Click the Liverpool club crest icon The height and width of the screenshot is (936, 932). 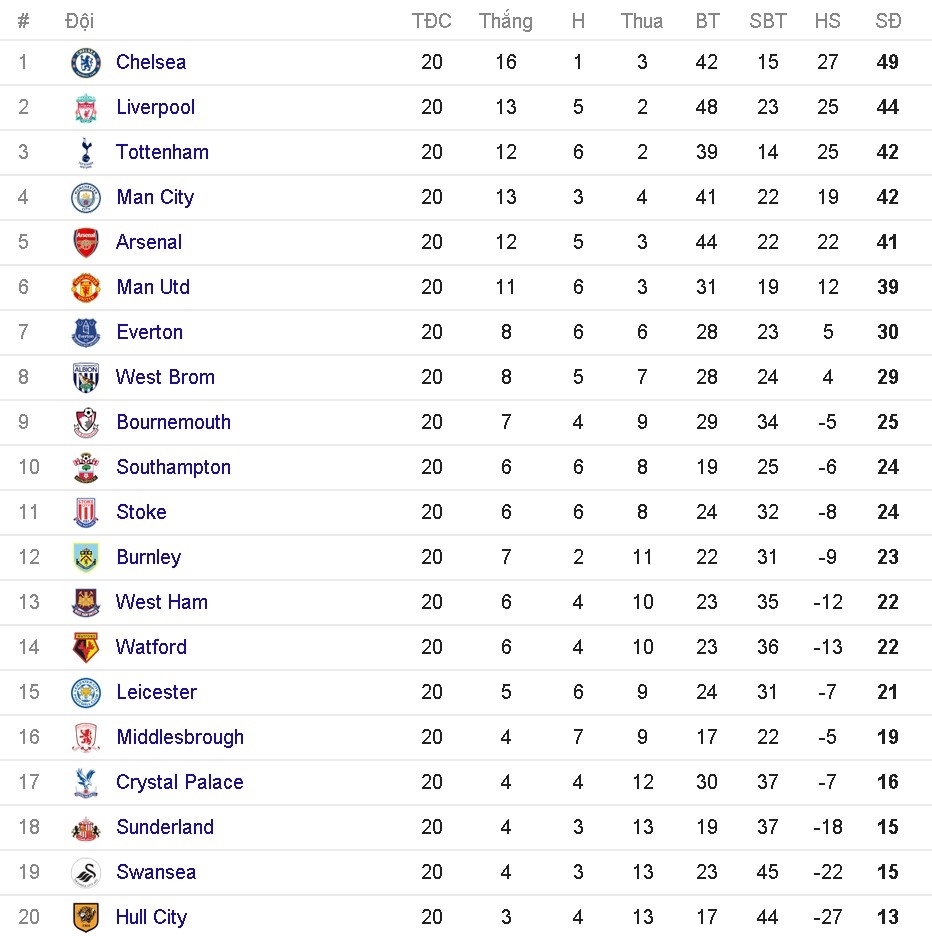click(x=86, y=107)
